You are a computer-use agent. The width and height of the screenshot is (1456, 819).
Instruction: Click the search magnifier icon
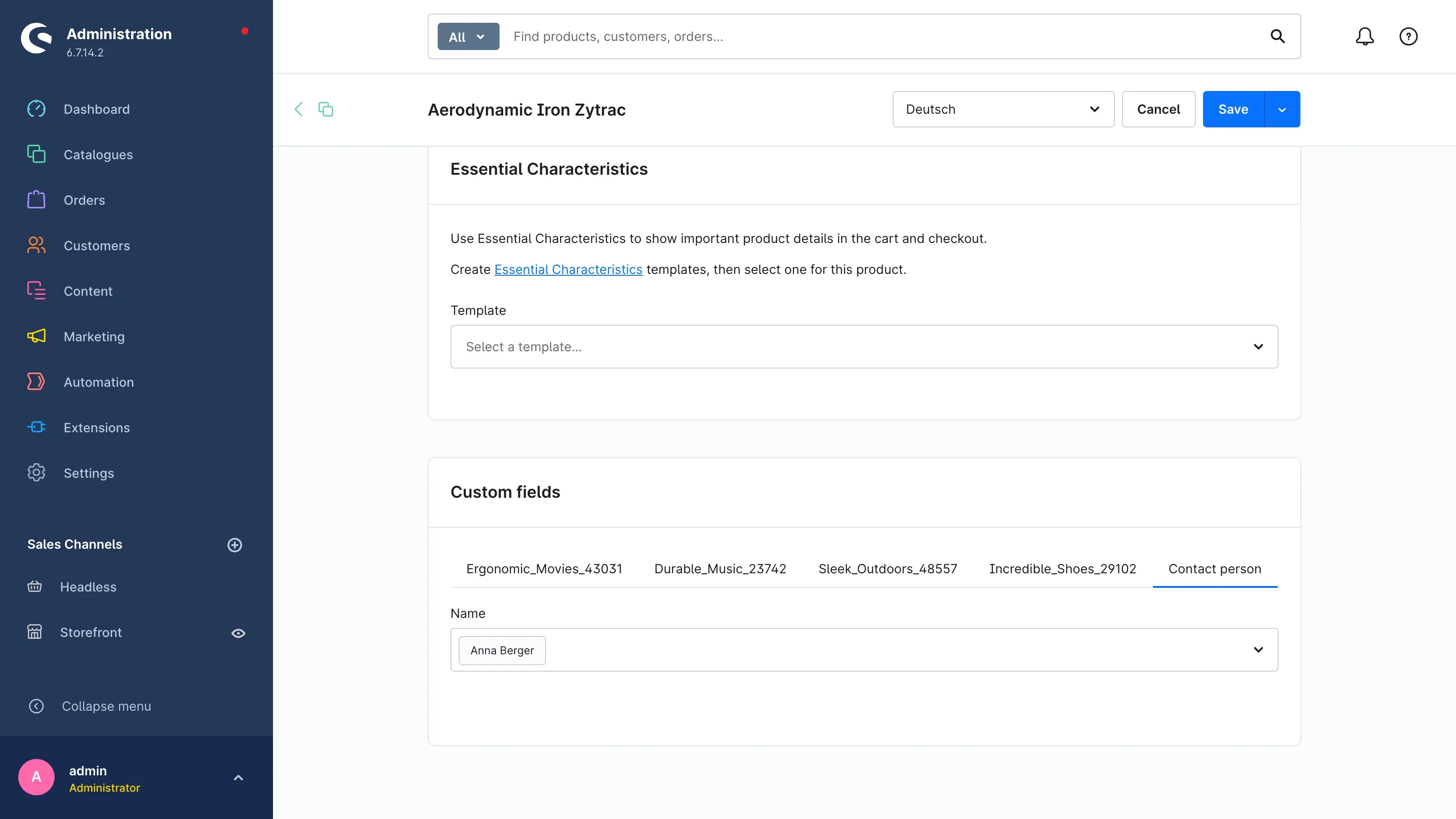click(x=1277, y=37)
